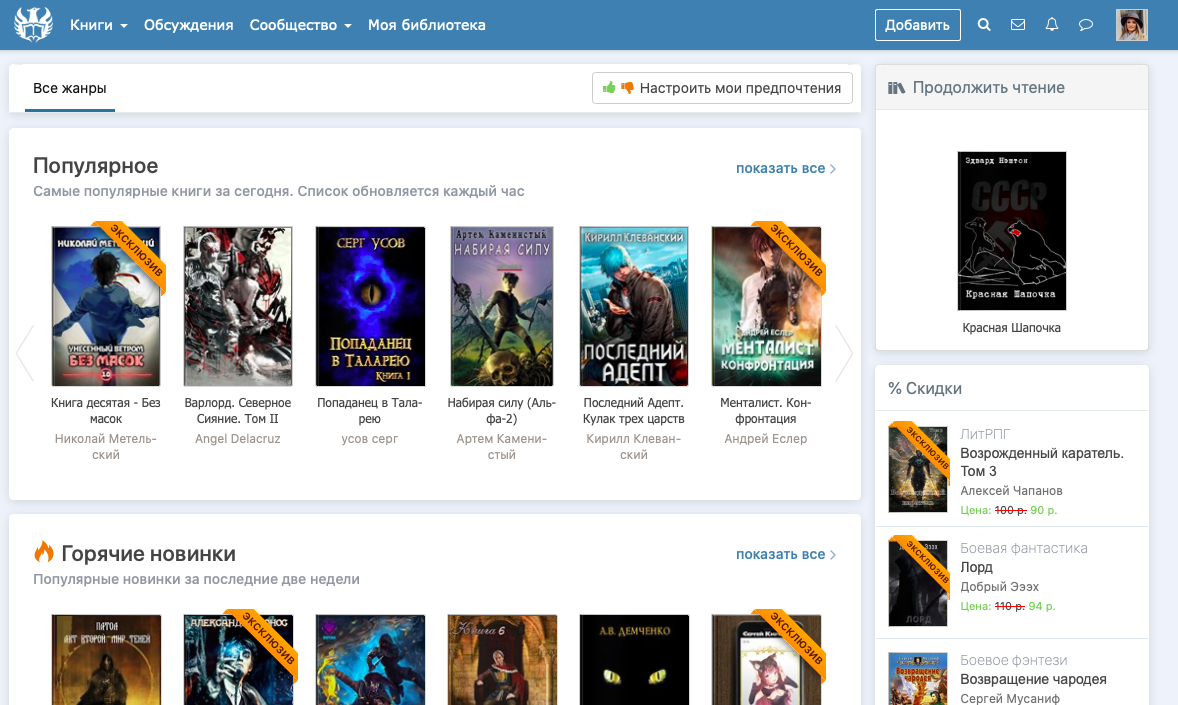Open the Лорд book title
The height and width of the screenshot is (705, 1178).
pyautogui.click(x=977, y=567)
